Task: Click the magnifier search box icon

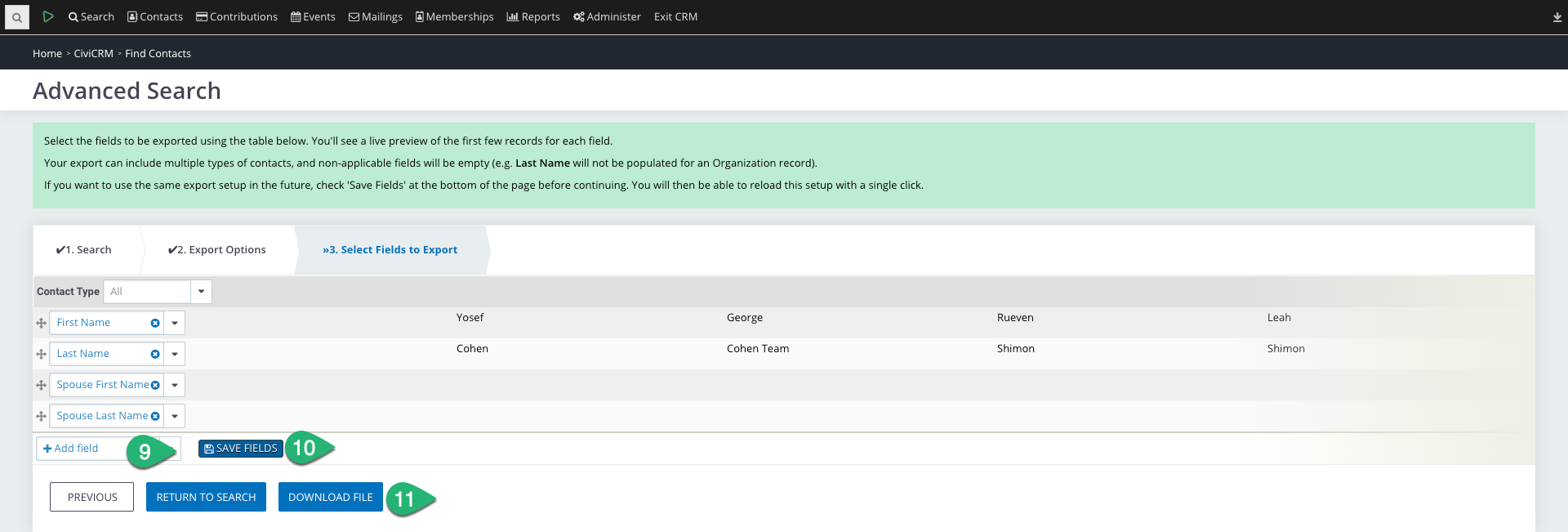Action: tap(16, 17)
